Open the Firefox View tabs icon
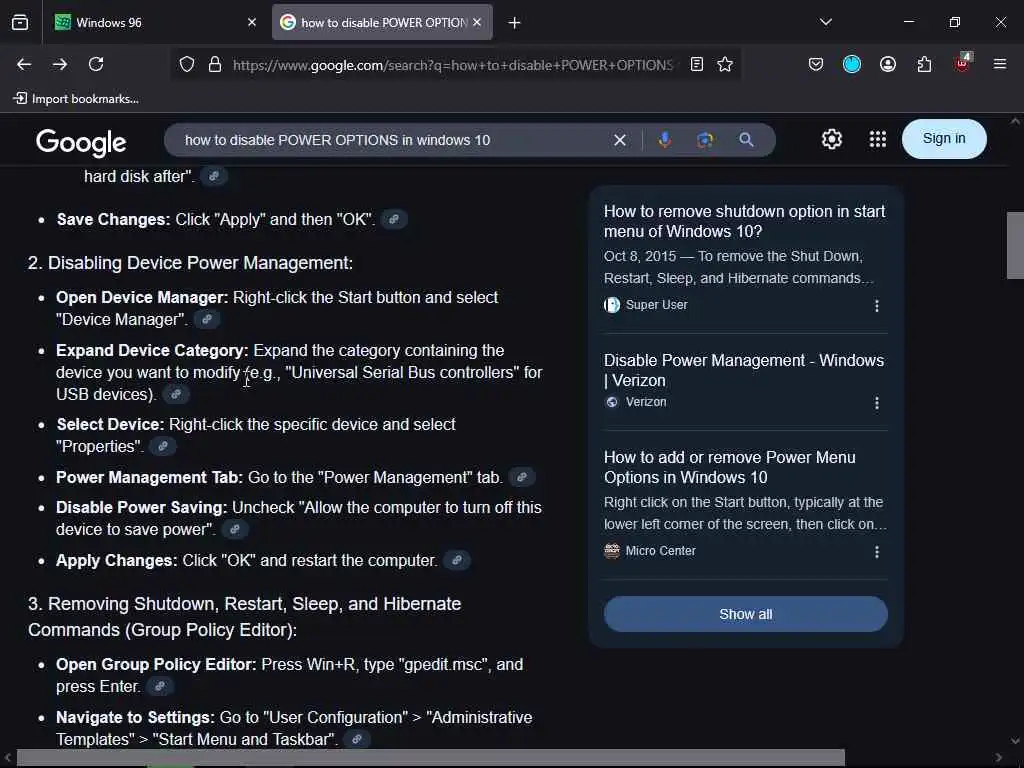This screenshot has width=1024, height=768. tap(20, 22)
